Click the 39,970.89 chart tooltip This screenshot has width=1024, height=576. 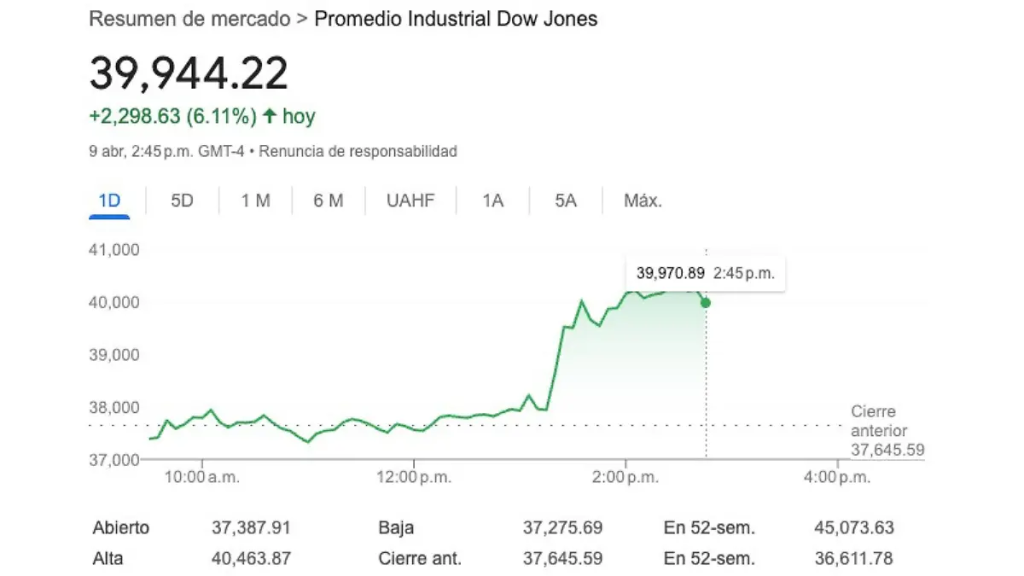[705, 272]
